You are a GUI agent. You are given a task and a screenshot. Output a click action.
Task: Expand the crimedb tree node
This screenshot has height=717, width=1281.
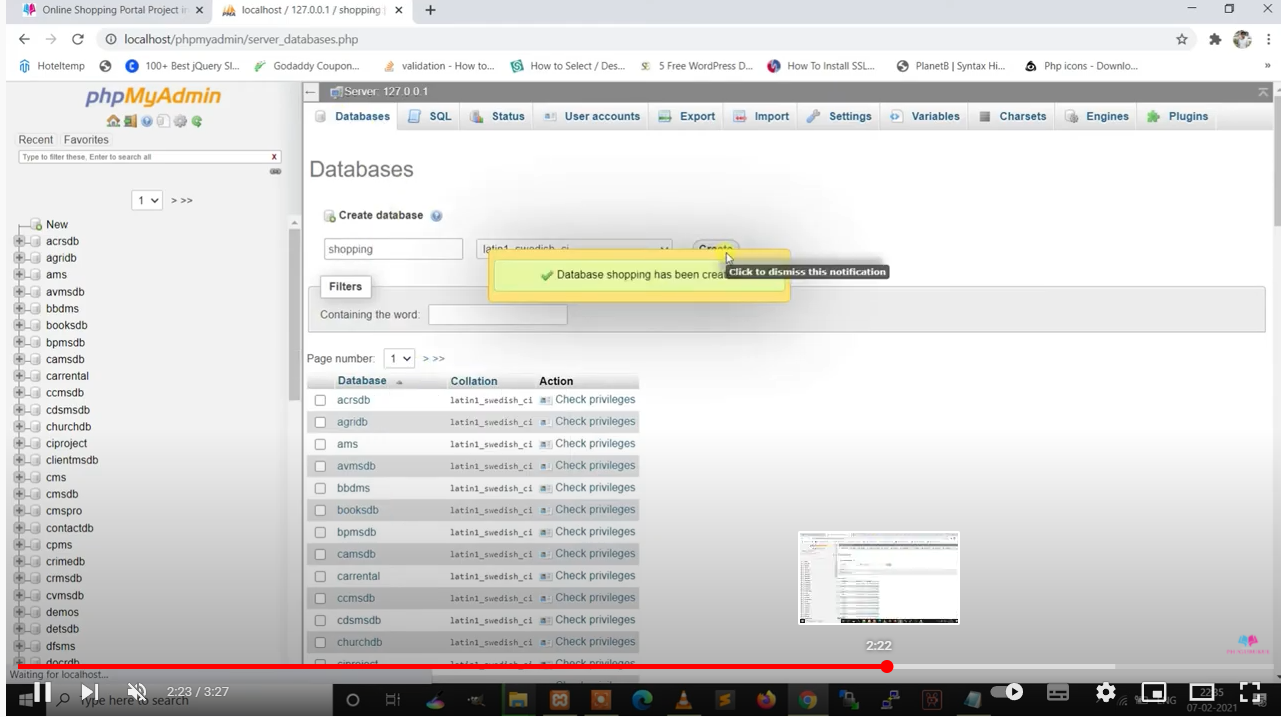point(19,561)
